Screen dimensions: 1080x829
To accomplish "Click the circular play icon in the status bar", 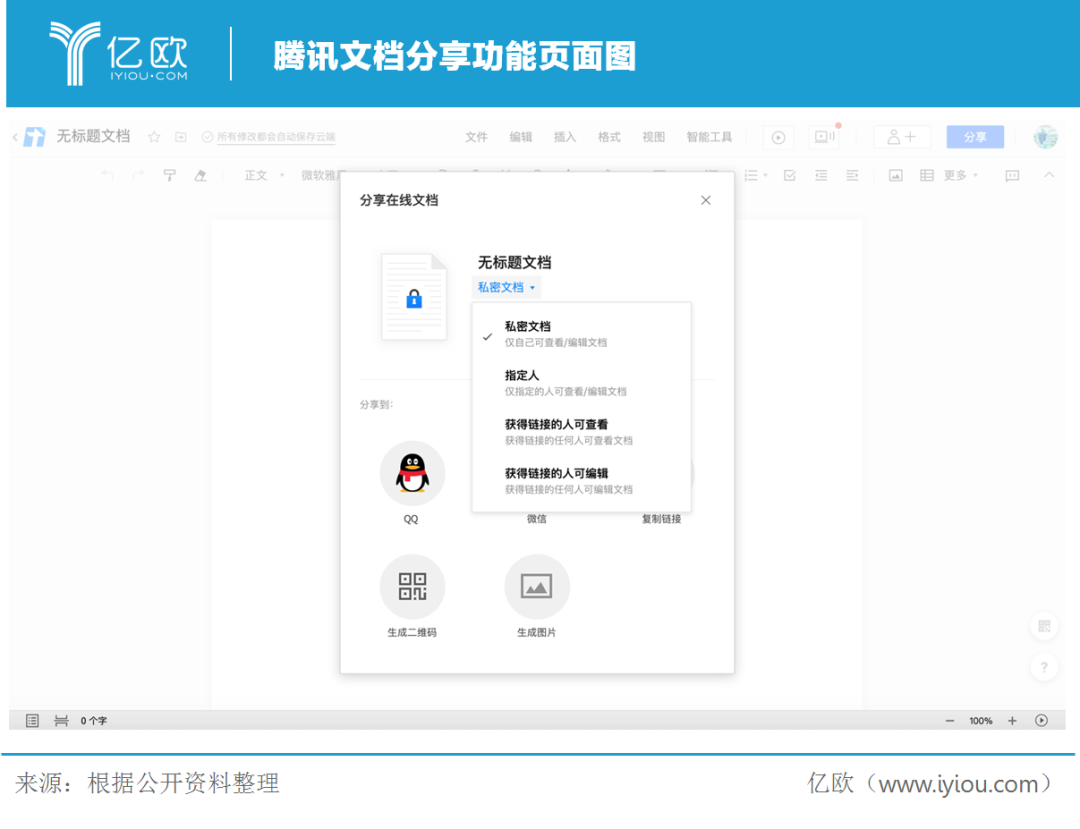I will [1041, 720].
